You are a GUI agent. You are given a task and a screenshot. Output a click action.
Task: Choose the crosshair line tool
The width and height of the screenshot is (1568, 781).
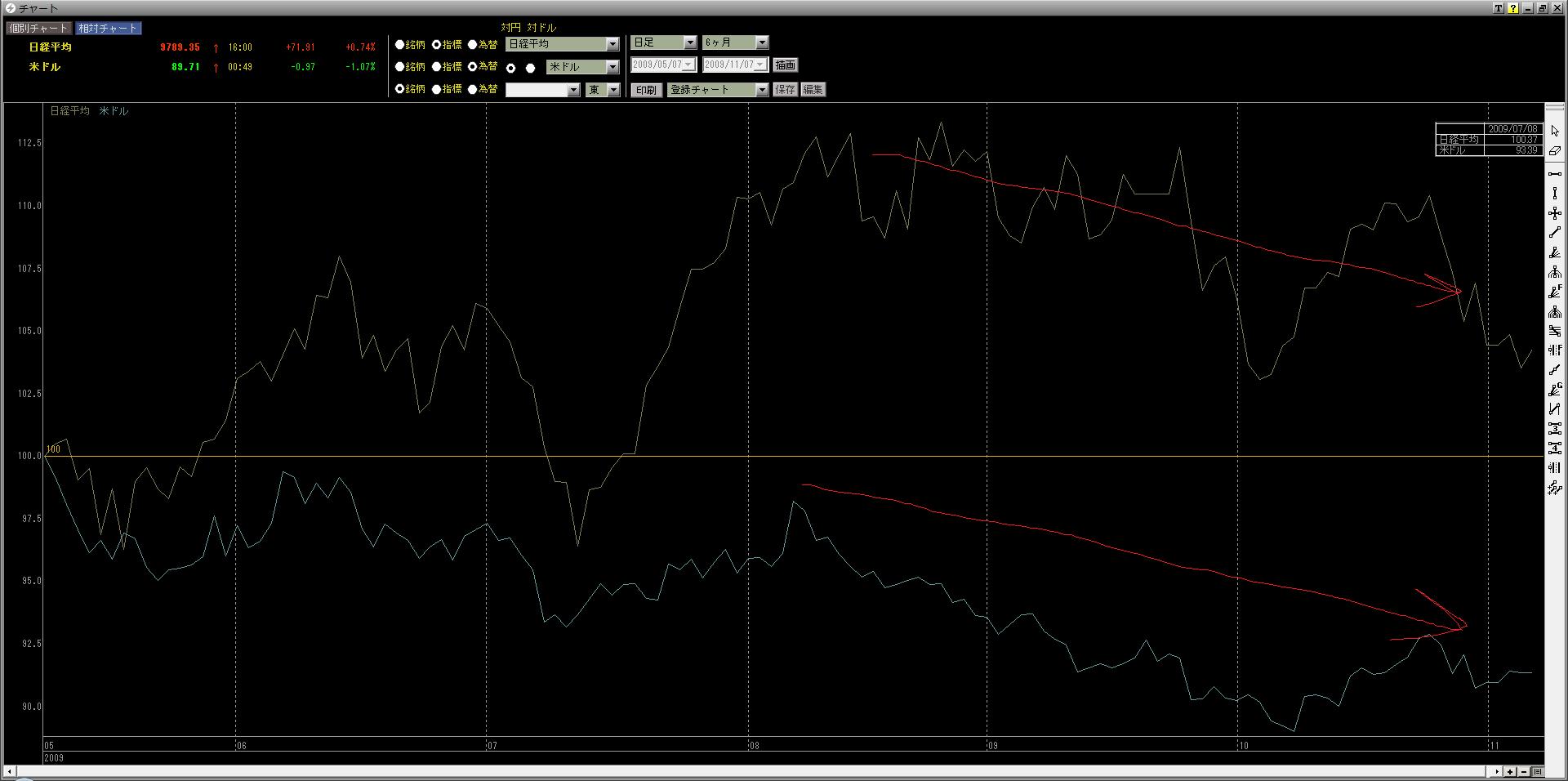click(x=1554, y=213)
